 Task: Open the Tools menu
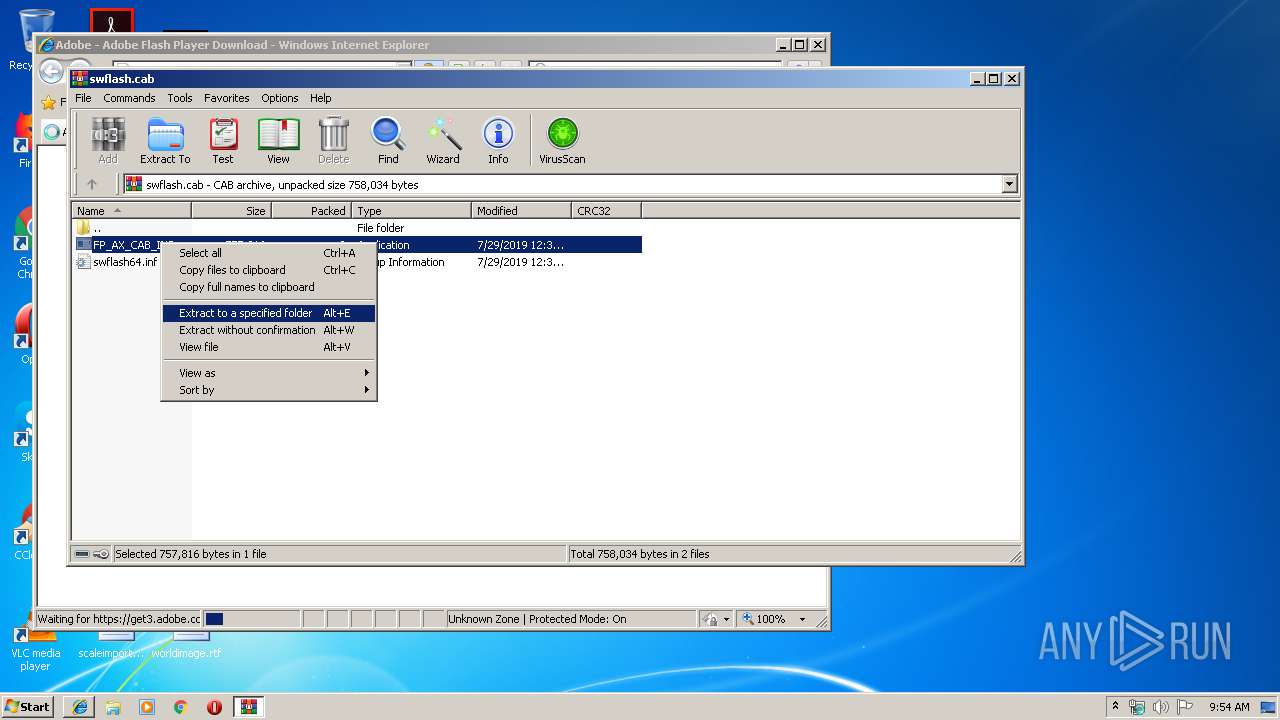180,98
